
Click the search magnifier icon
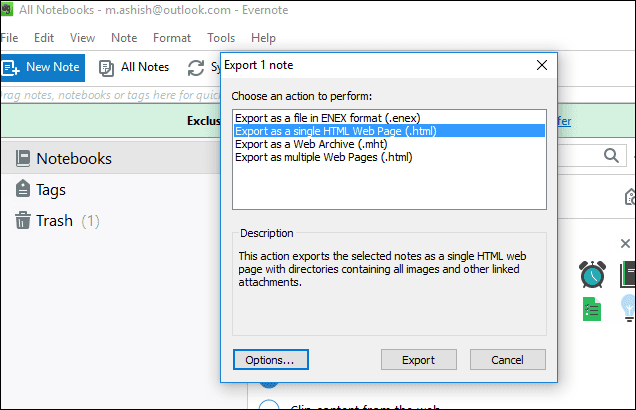(x=611, y=155)
